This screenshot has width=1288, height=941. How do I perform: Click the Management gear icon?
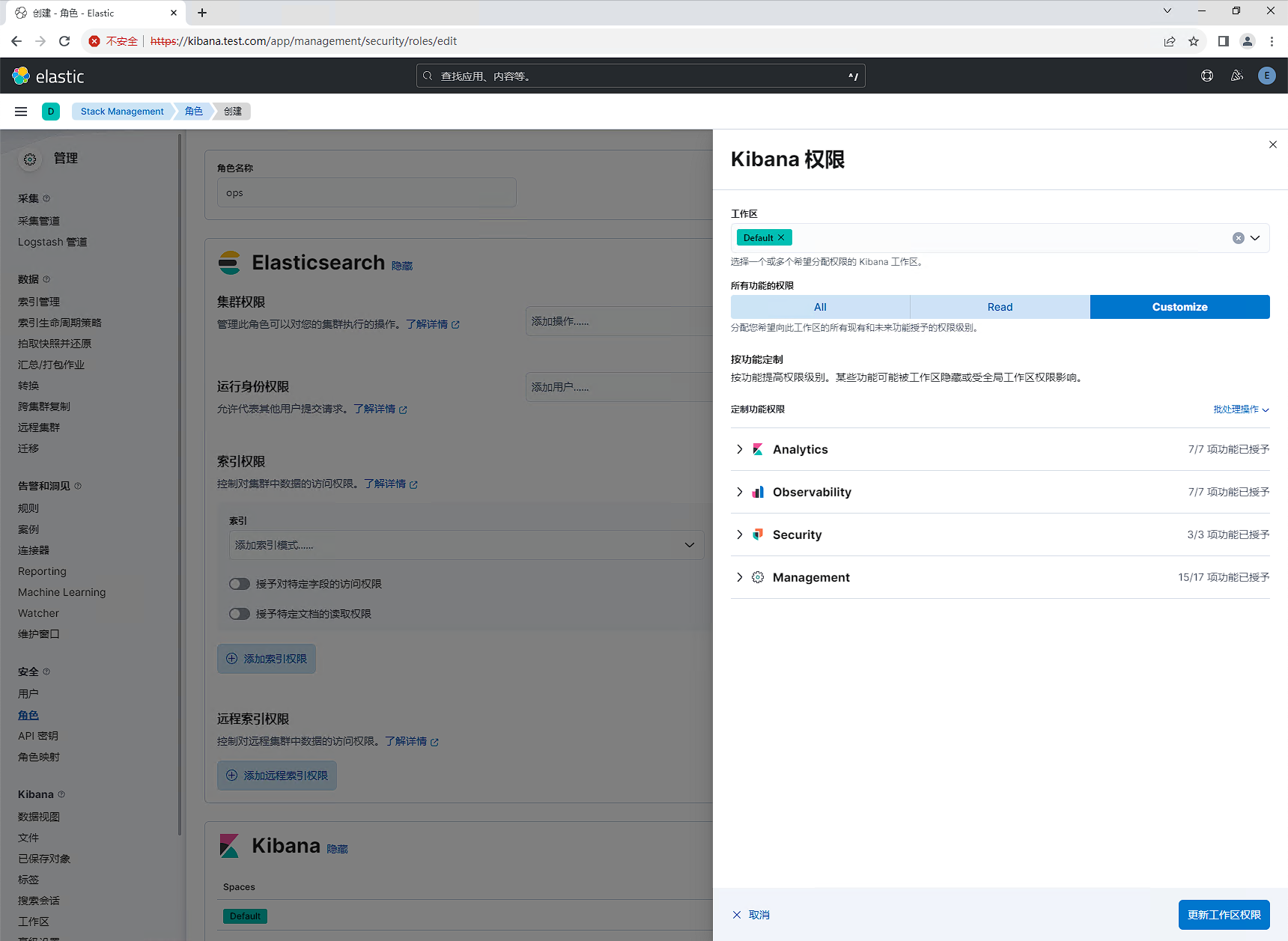758,577
